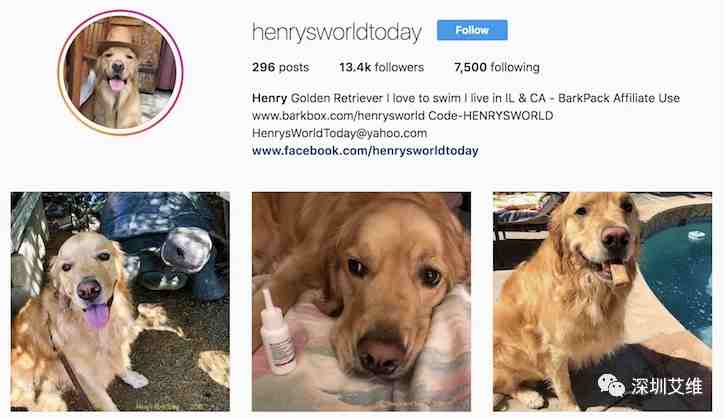This screenshot has height=419, width=727.
Task: Click the www.barkbox.com/henrysworld text
Action: (338, 115)
